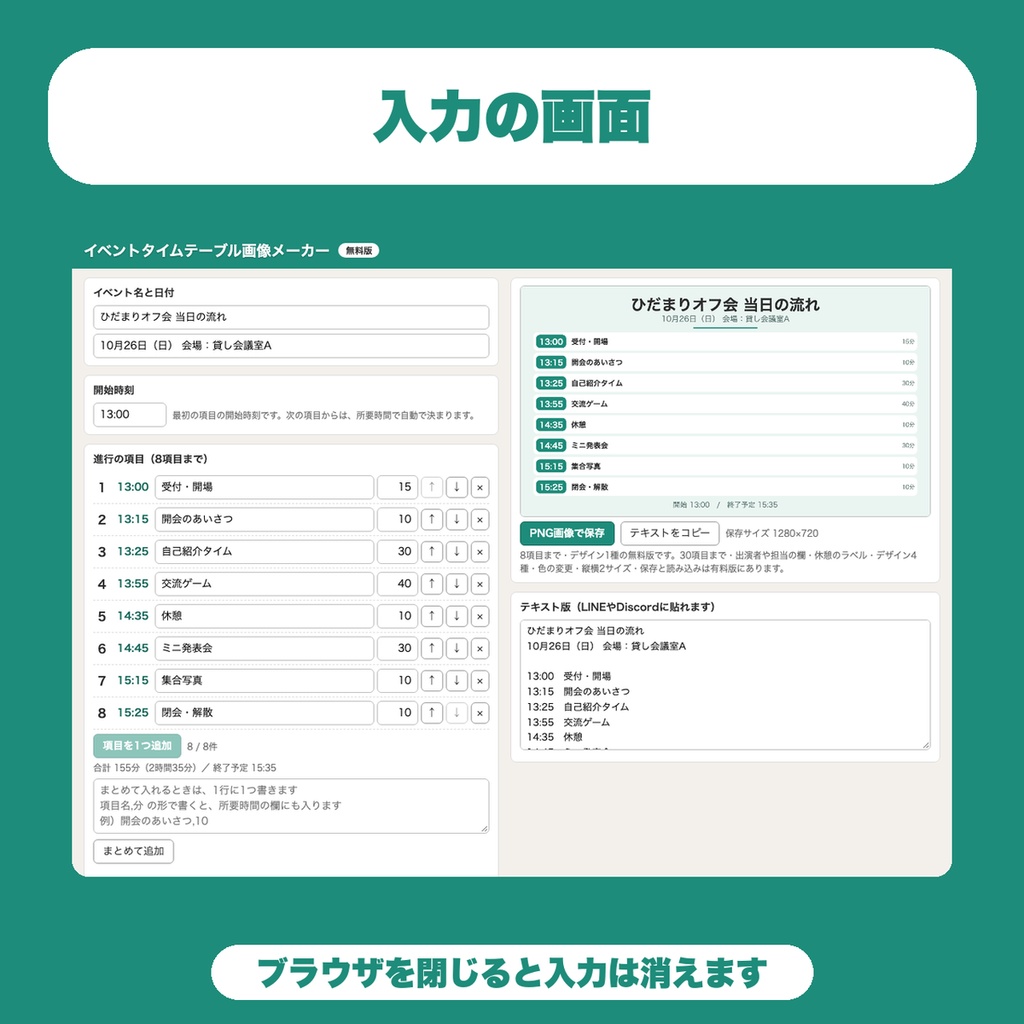Move down row 3 自己紹介タイム
Screen dimensions: 1024x1024
tap(456, 551)
